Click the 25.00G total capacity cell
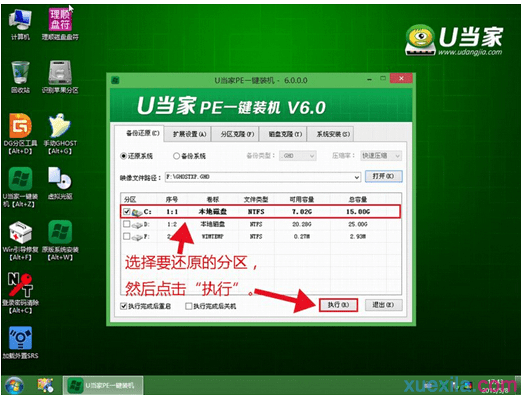 coord(358,224)
